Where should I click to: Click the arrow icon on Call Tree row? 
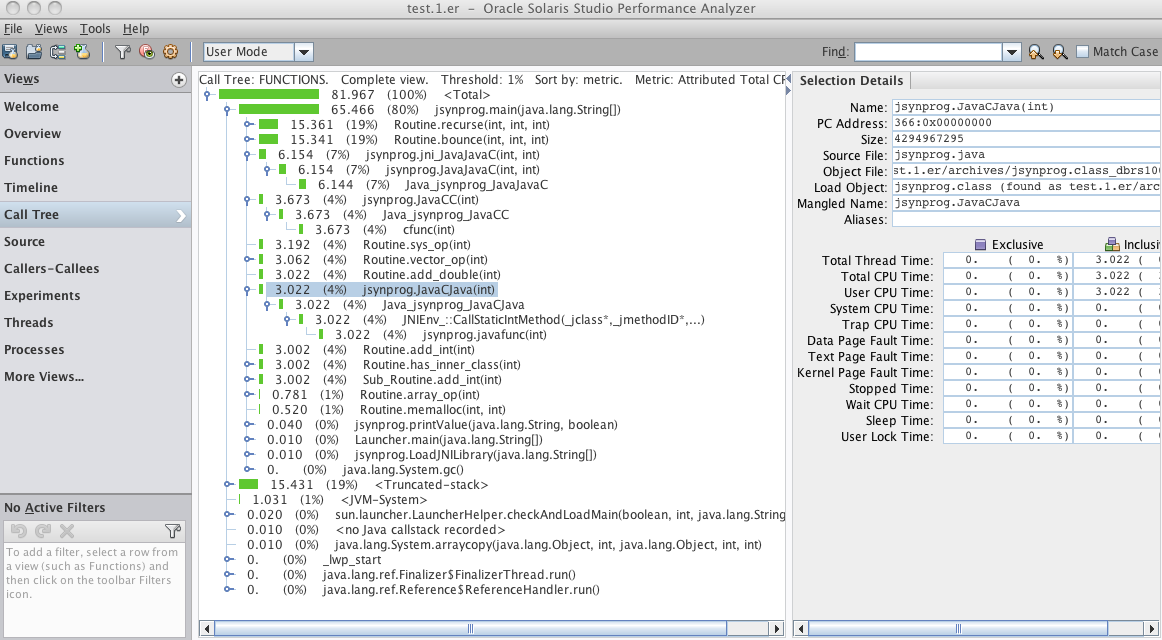181,216
